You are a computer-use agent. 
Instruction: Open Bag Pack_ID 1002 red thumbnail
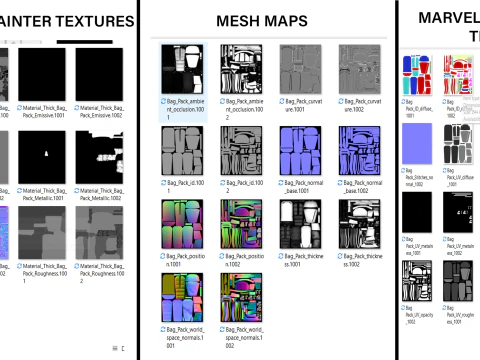[458, 75]
